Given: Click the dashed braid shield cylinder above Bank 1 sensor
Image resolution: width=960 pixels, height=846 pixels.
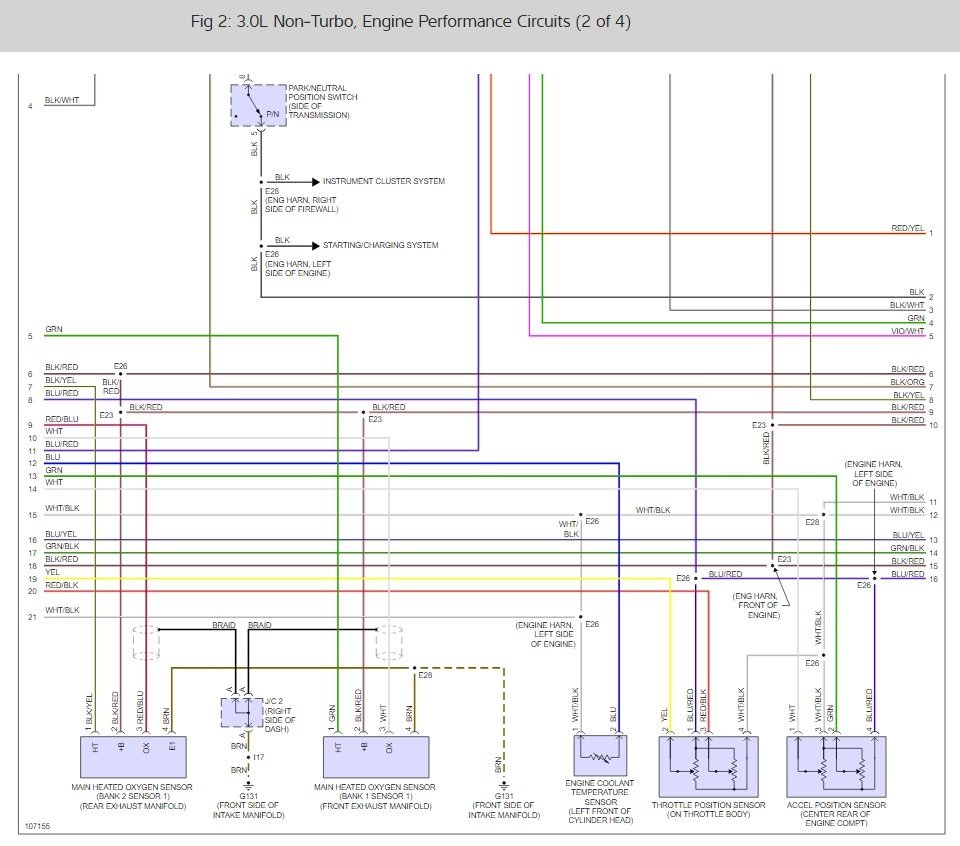Looking at the screenshot, I should [x=389, y=642].
